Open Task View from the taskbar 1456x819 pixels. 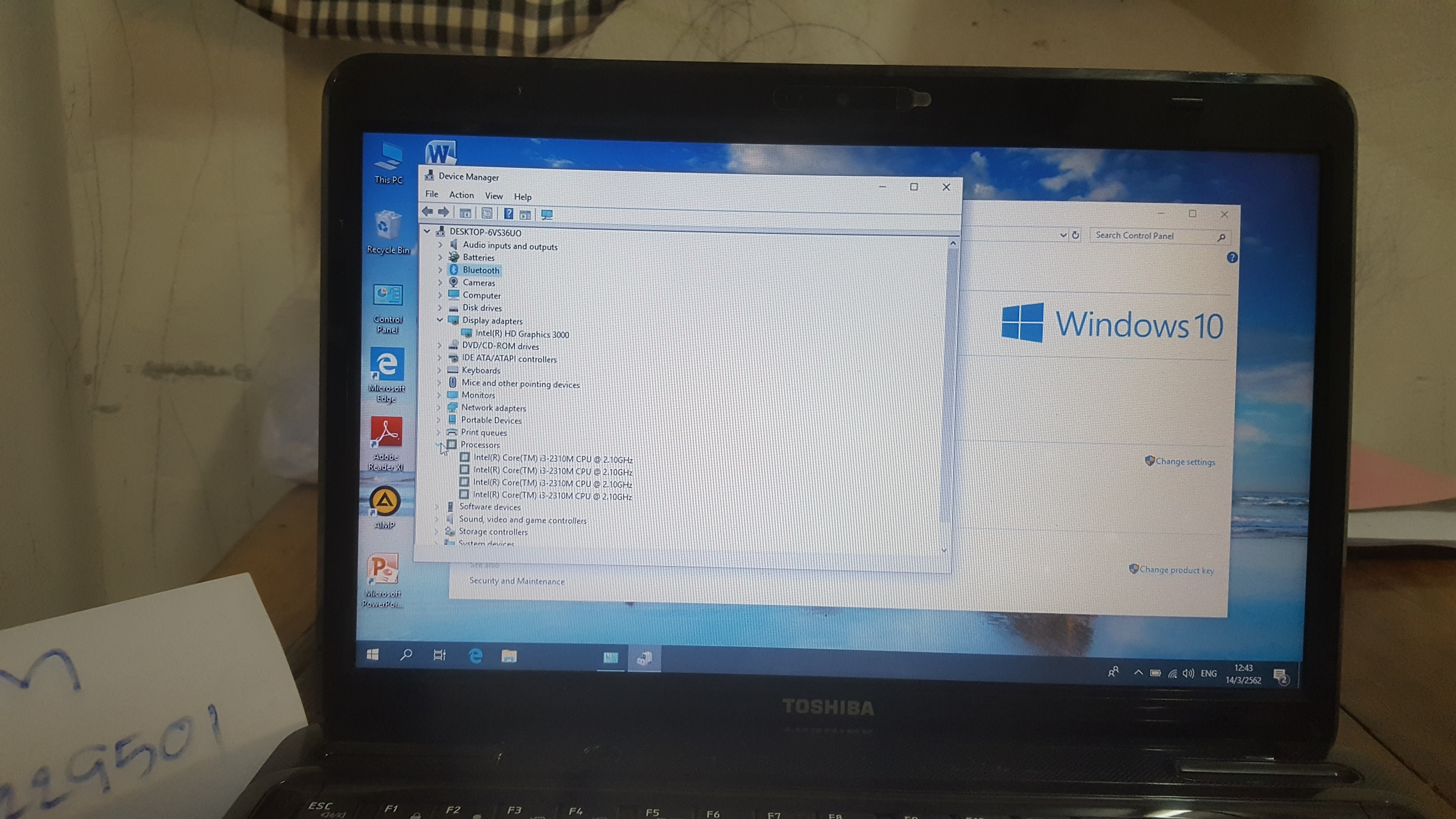click(439, 656)
